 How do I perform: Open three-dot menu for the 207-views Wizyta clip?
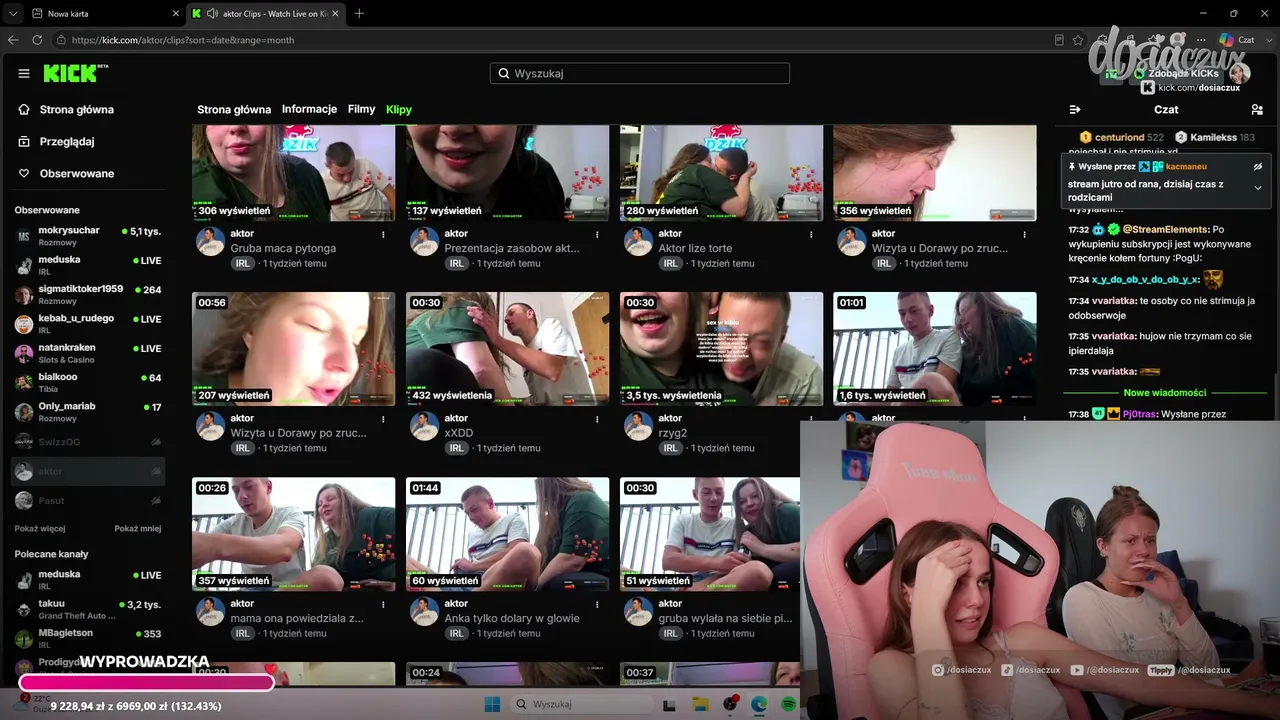pos(383,420)
